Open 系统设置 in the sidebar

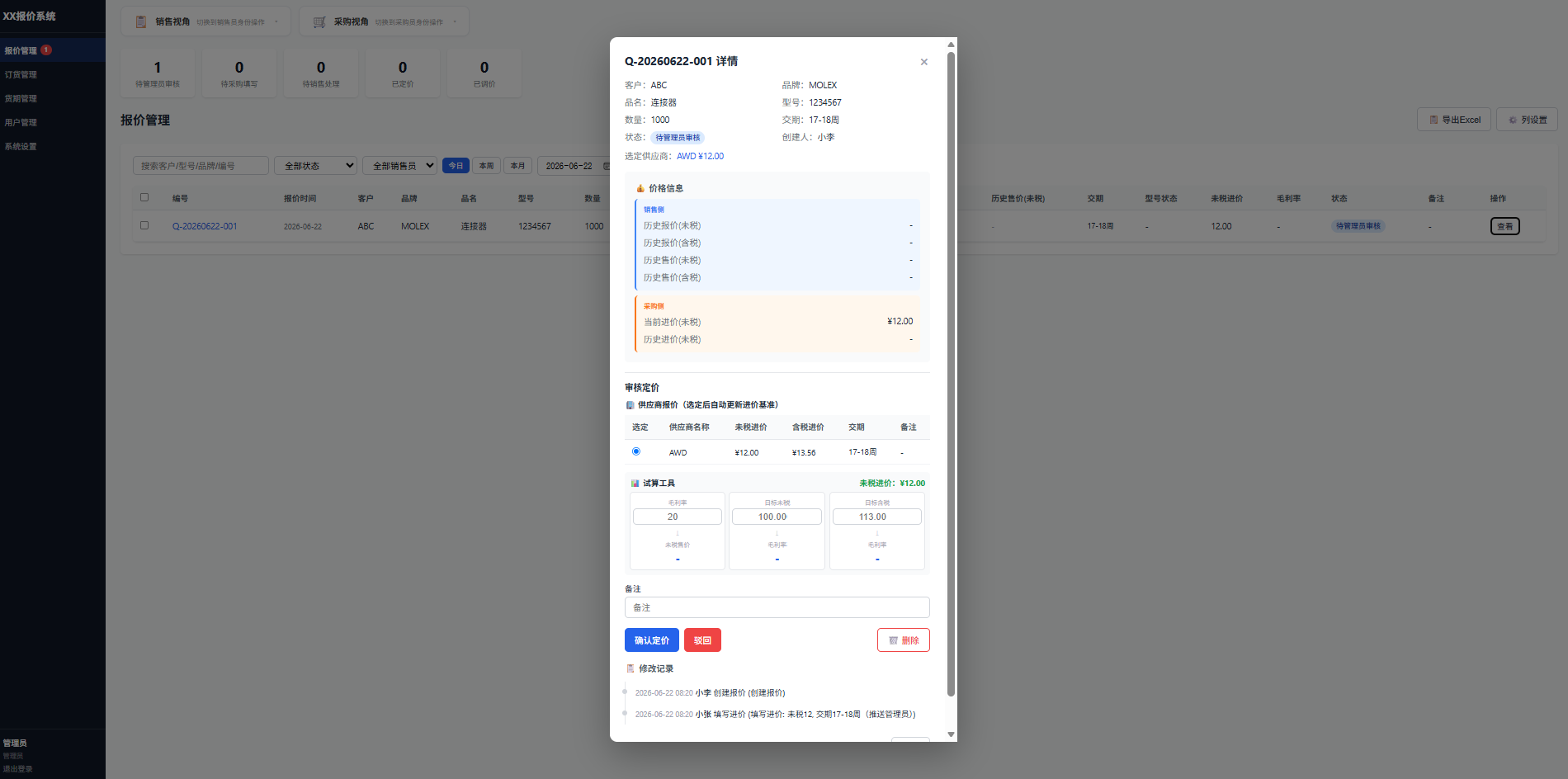[x=53, y=146]
